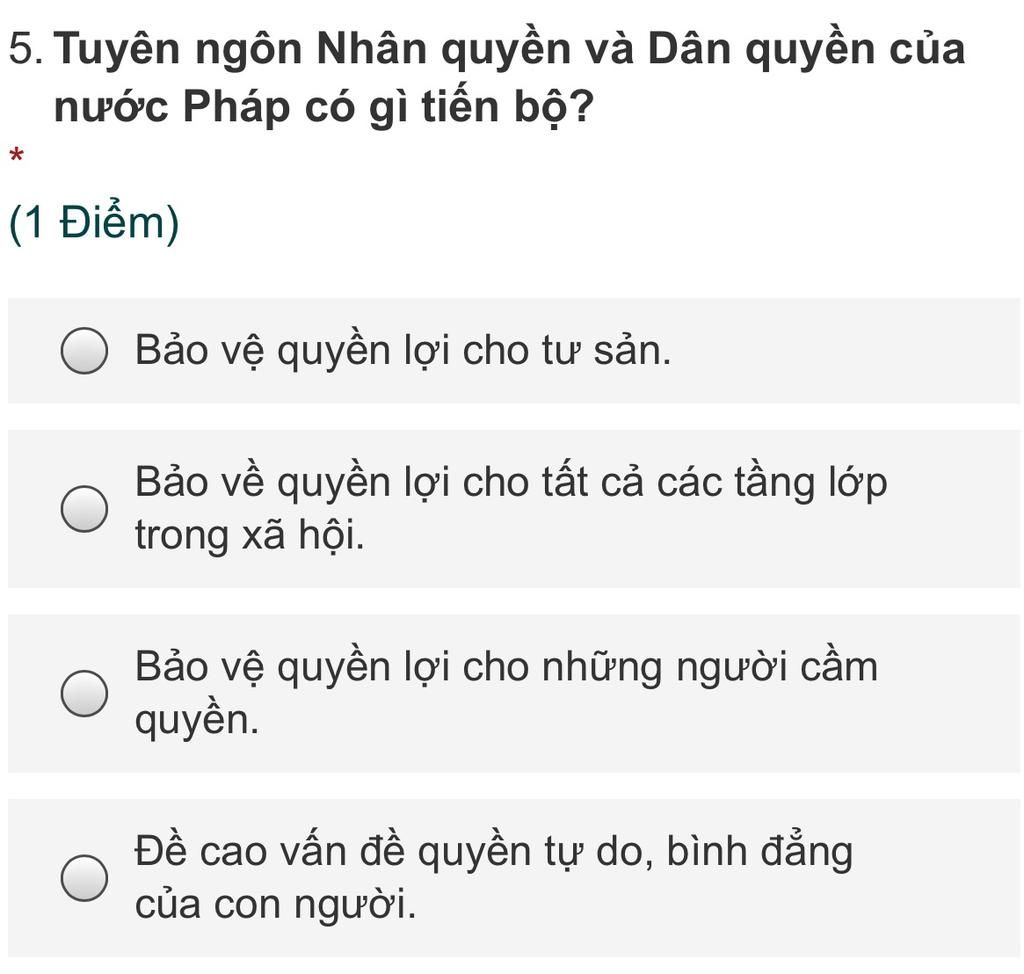
Task: Click the wrapped text 'trong xã hội.'
Action: (x=249, y=536)
